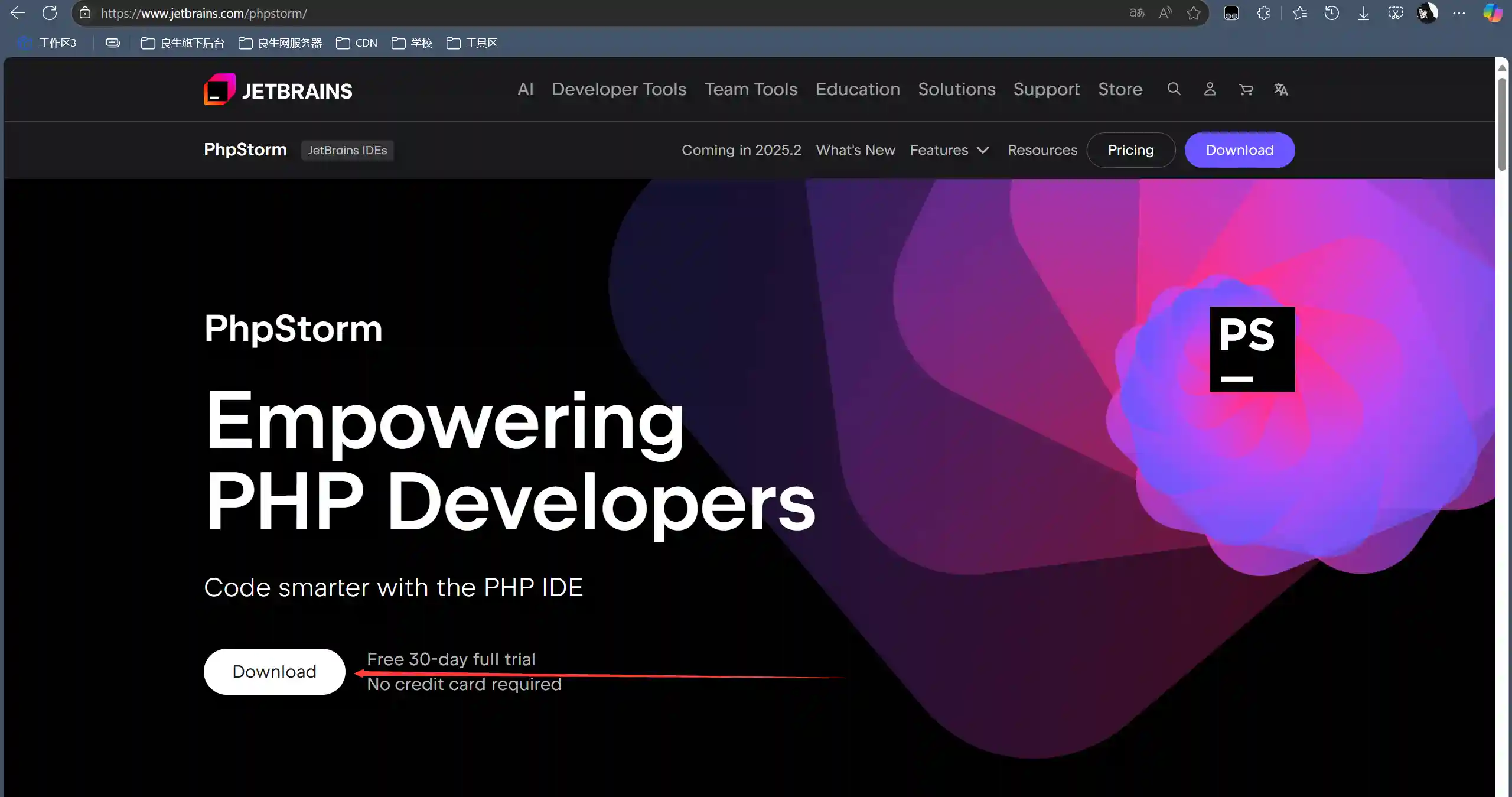Go to the Store menu item
Screen dimensions: 1512x797
point(1120,89)
